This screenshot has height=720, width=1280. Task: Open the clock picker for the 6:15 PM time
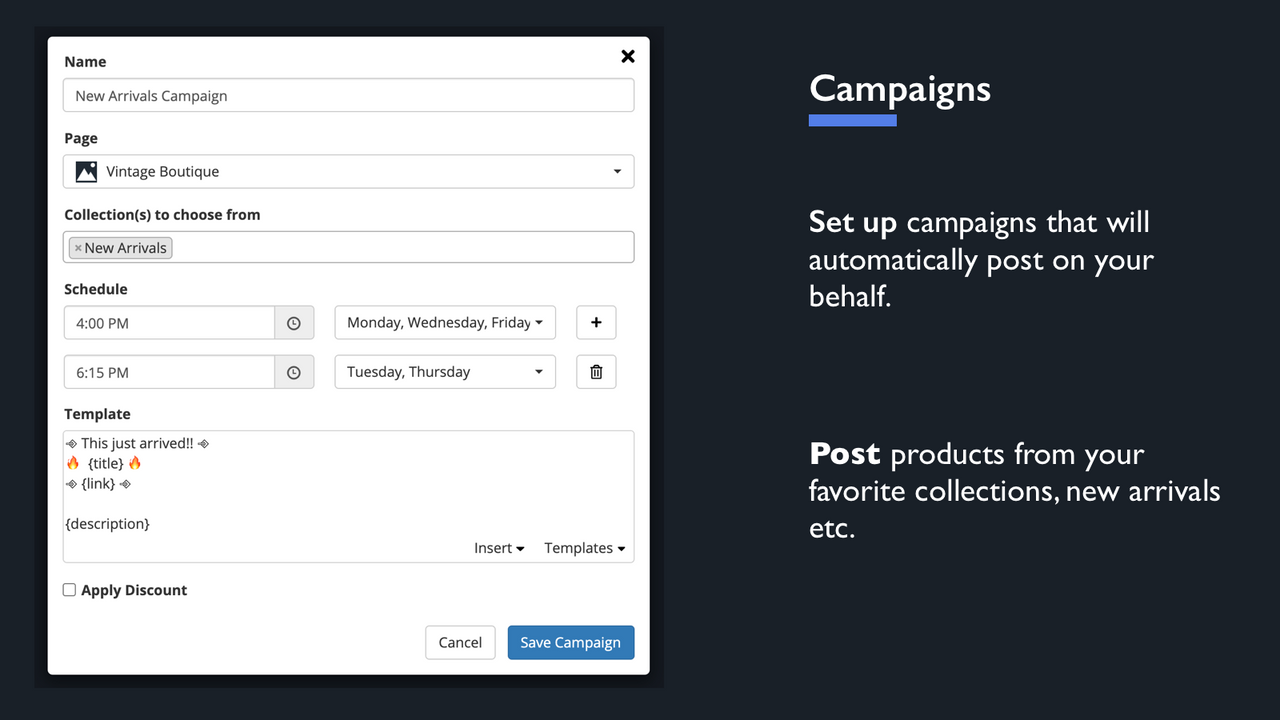point(295,371)
